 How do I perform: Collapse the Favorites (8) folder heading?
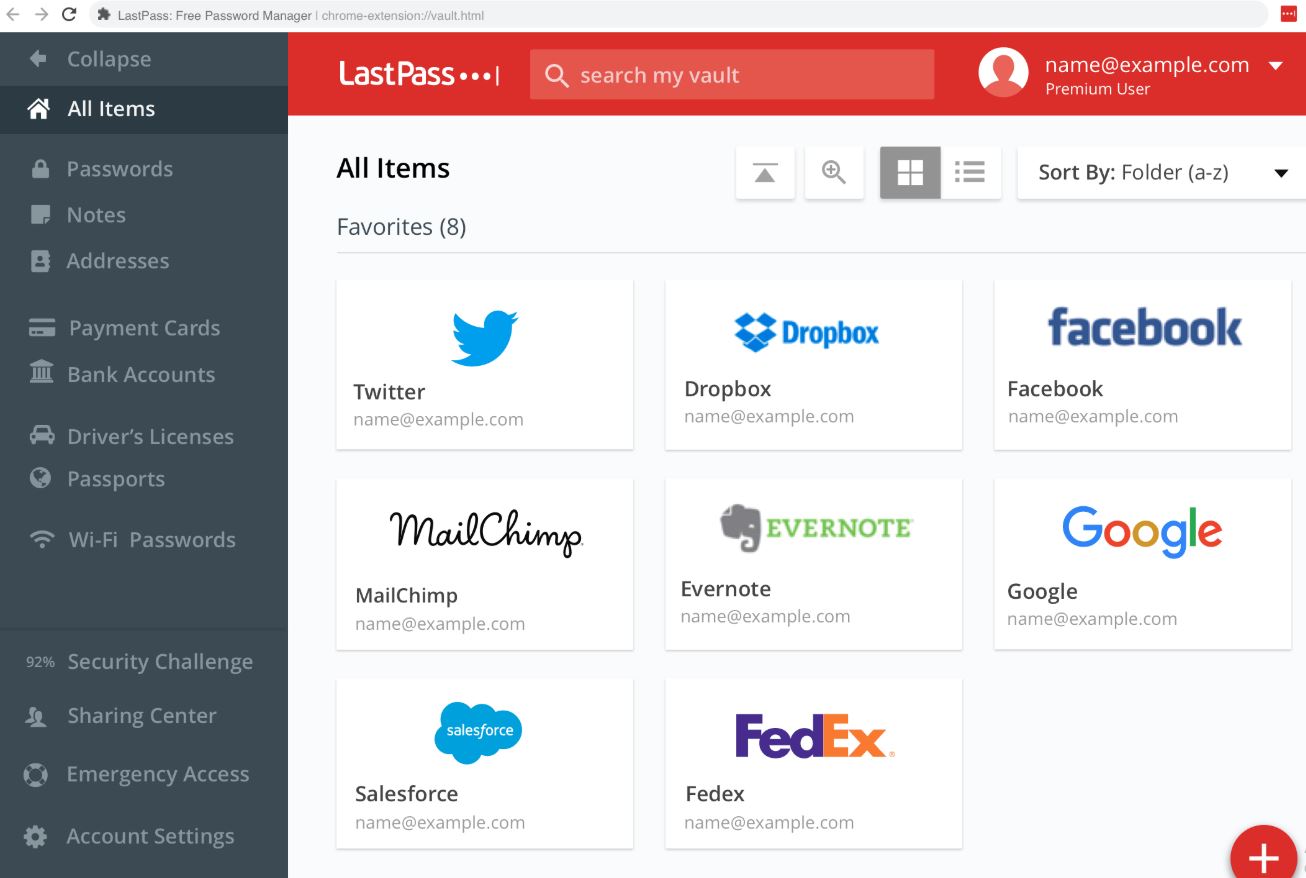coord(401,227)
